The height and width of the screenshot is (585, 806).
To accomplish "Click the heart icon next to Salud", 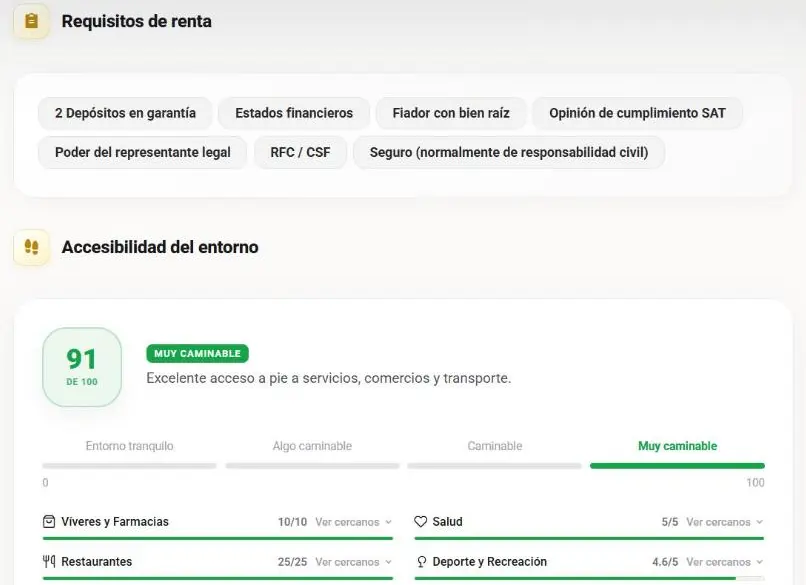I will pos(420,522).
